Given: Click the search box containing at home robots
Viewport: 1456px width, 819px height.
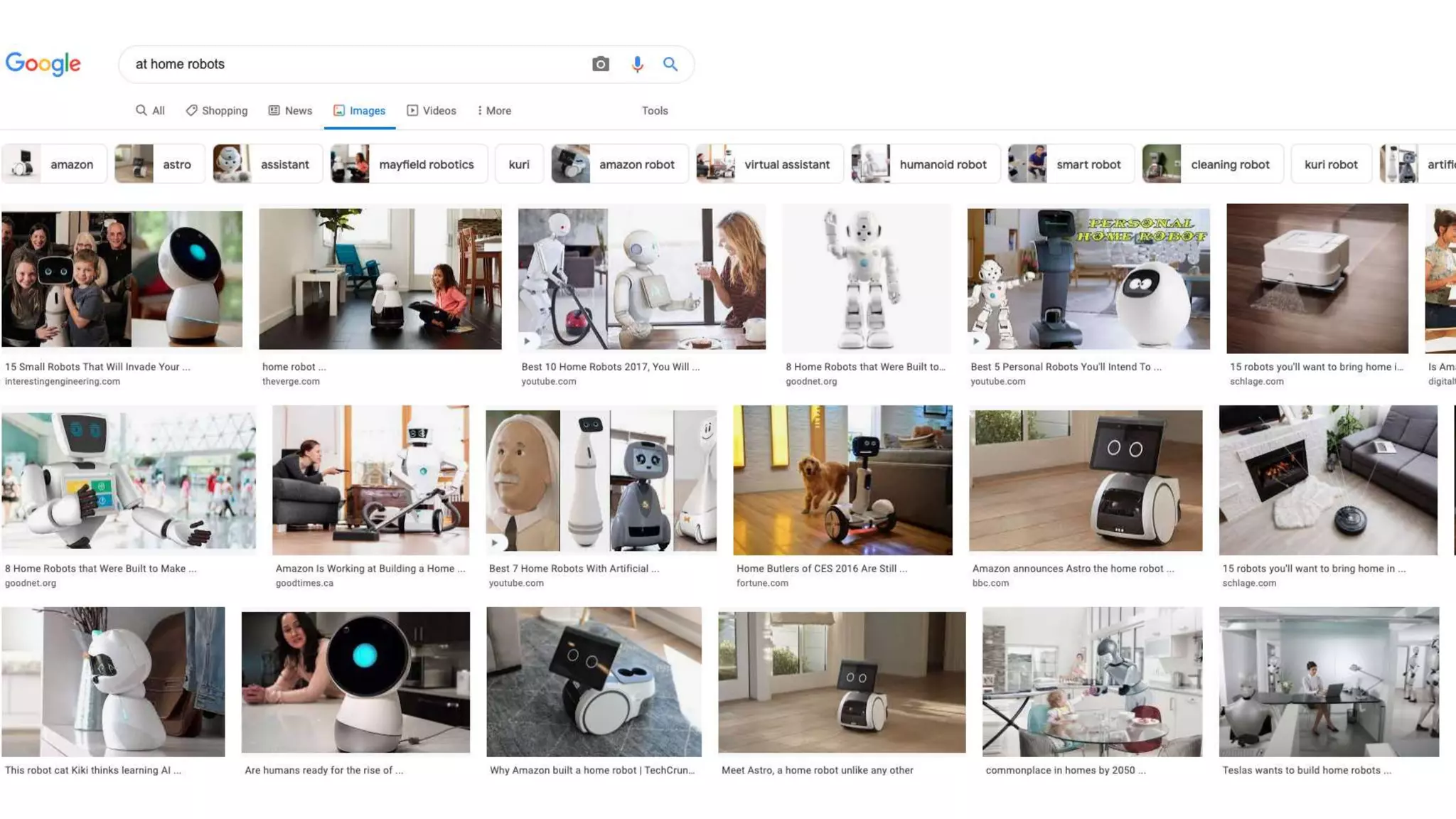Looking at the screenshot, I should tap(355, 64).
